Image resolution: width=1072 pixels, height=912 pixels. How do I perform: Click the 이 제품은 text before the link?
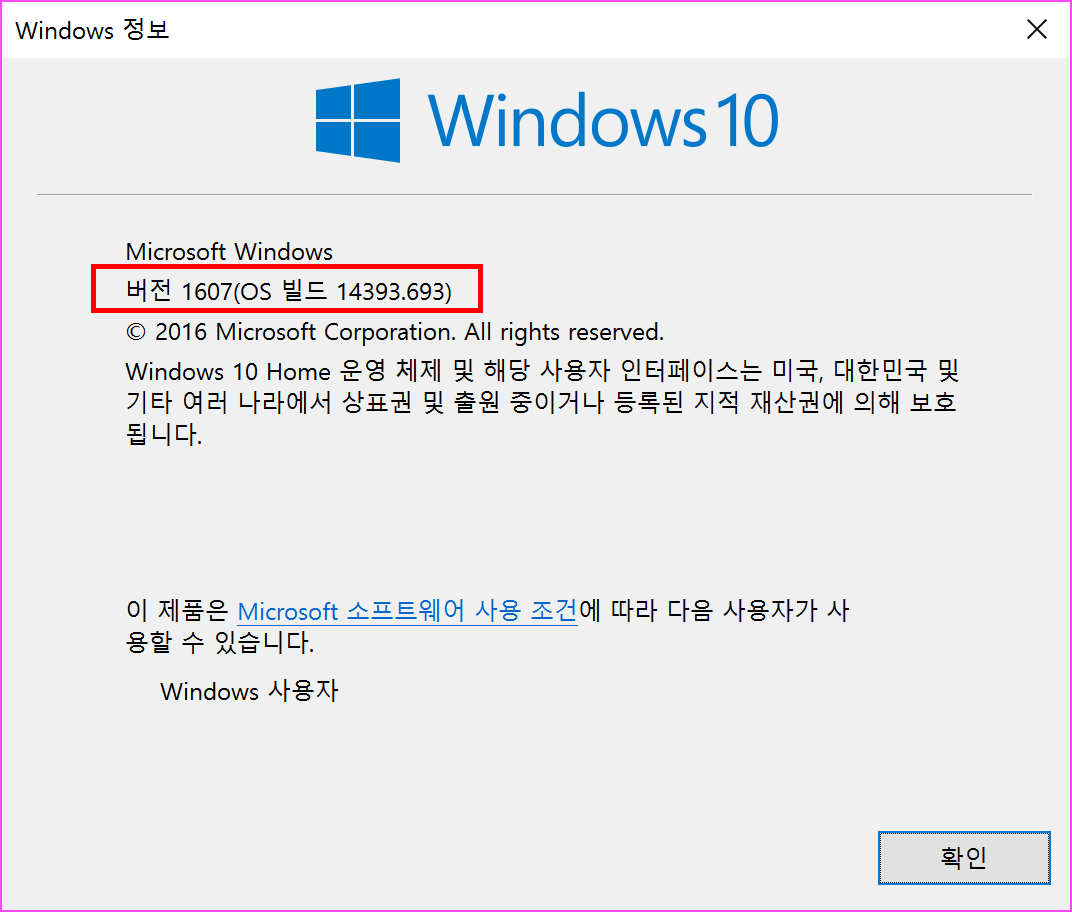click(177, 610)
